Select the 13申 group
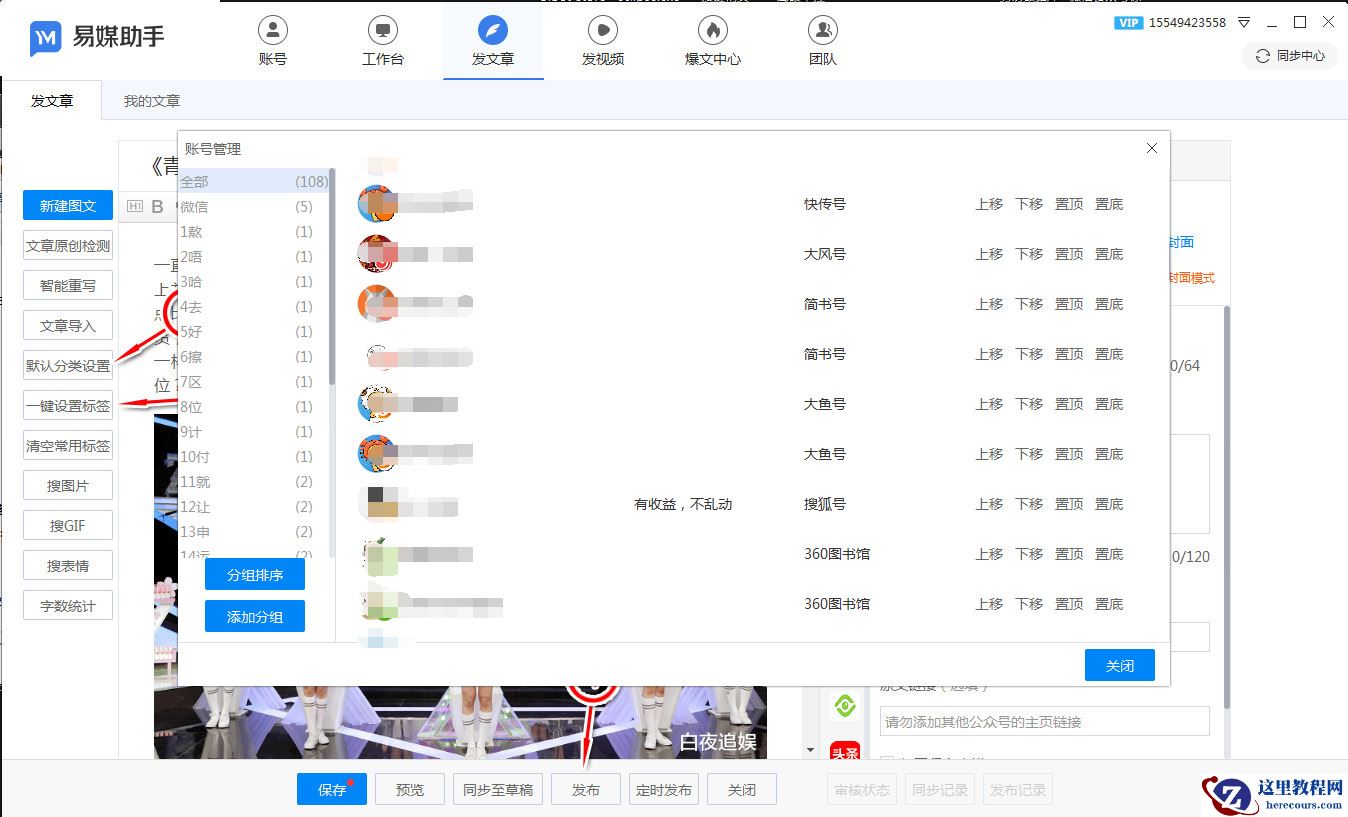This screenshot has height=817, width=1348. [253, 532]
